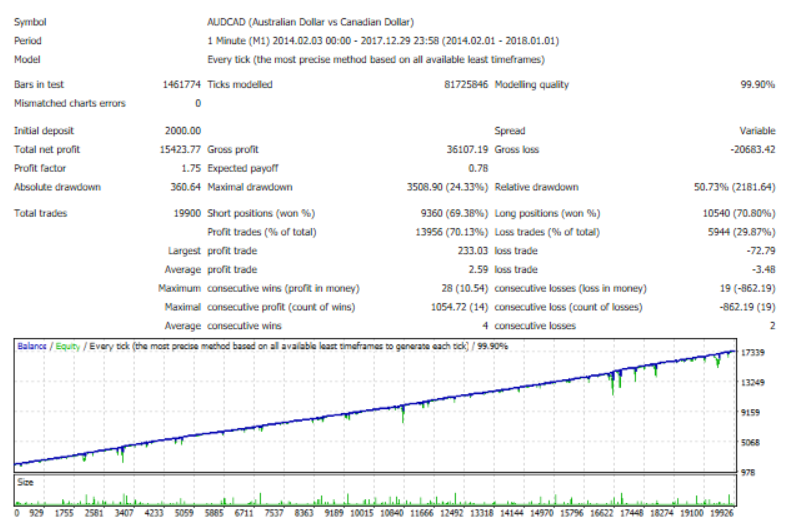This screenshot has width=793, height=523.
Task: Click the 10015 marker on x-axis
Action: click(x=362, y=513)
